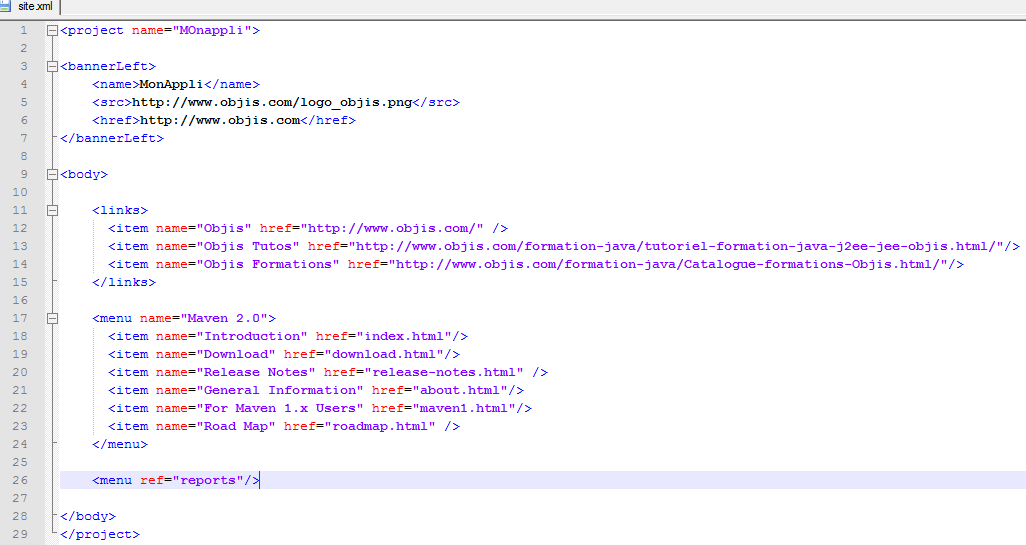Collapse the menu Maven 2.0 fold marker
This screenshot has height=545, width=1026.
pyautogui.click(x=52, y=318)
